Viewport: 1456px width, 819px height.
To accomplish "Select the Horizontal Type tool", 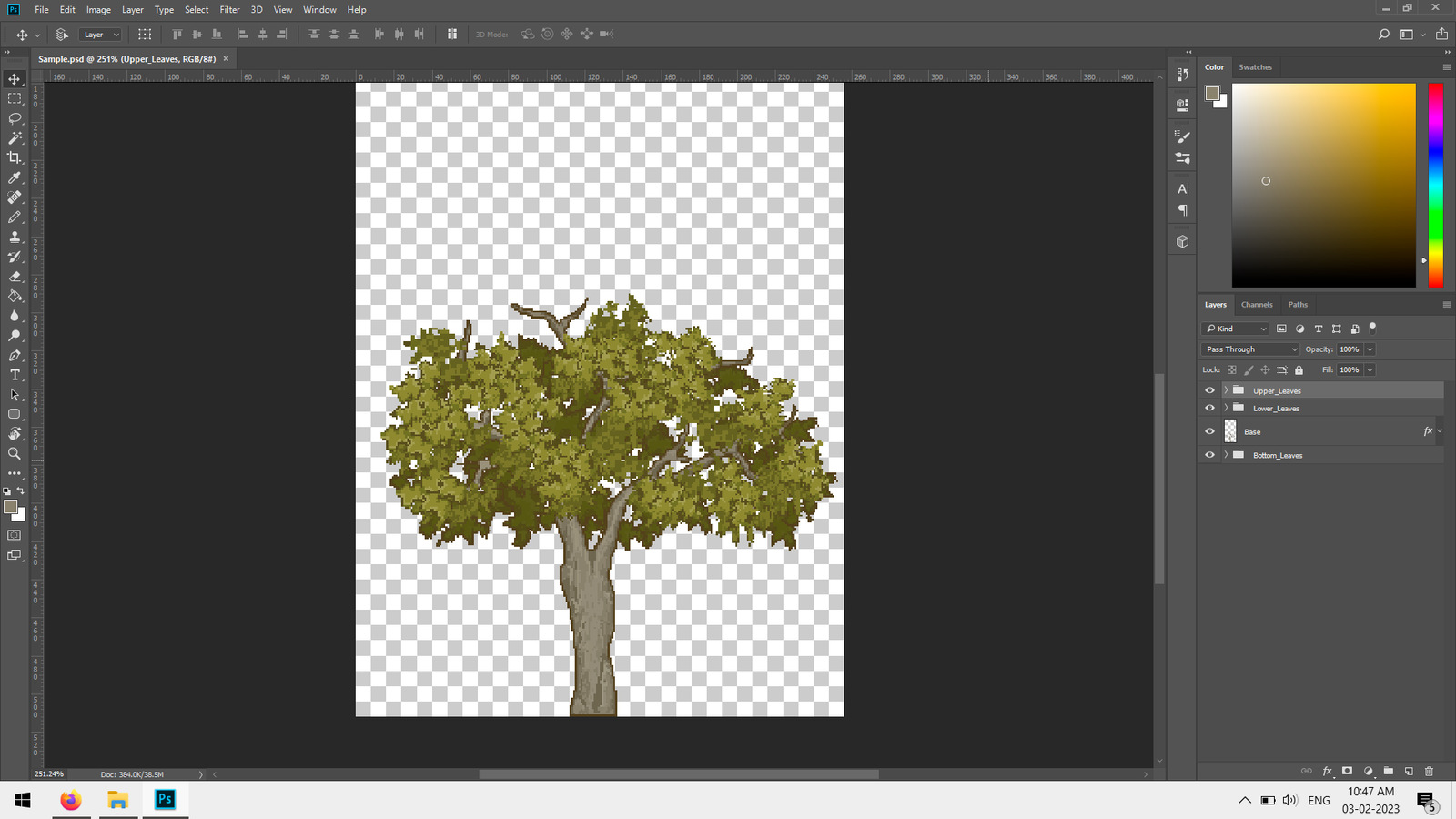I will click(x=15, y=375).
